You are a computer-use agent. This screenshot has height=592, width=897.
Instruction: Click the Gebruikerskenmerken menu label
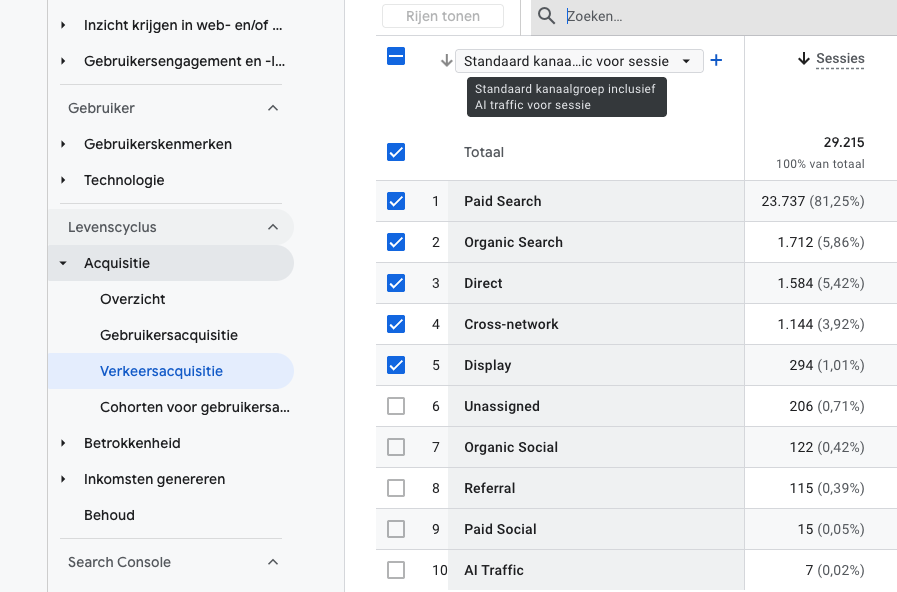(158, 144)
